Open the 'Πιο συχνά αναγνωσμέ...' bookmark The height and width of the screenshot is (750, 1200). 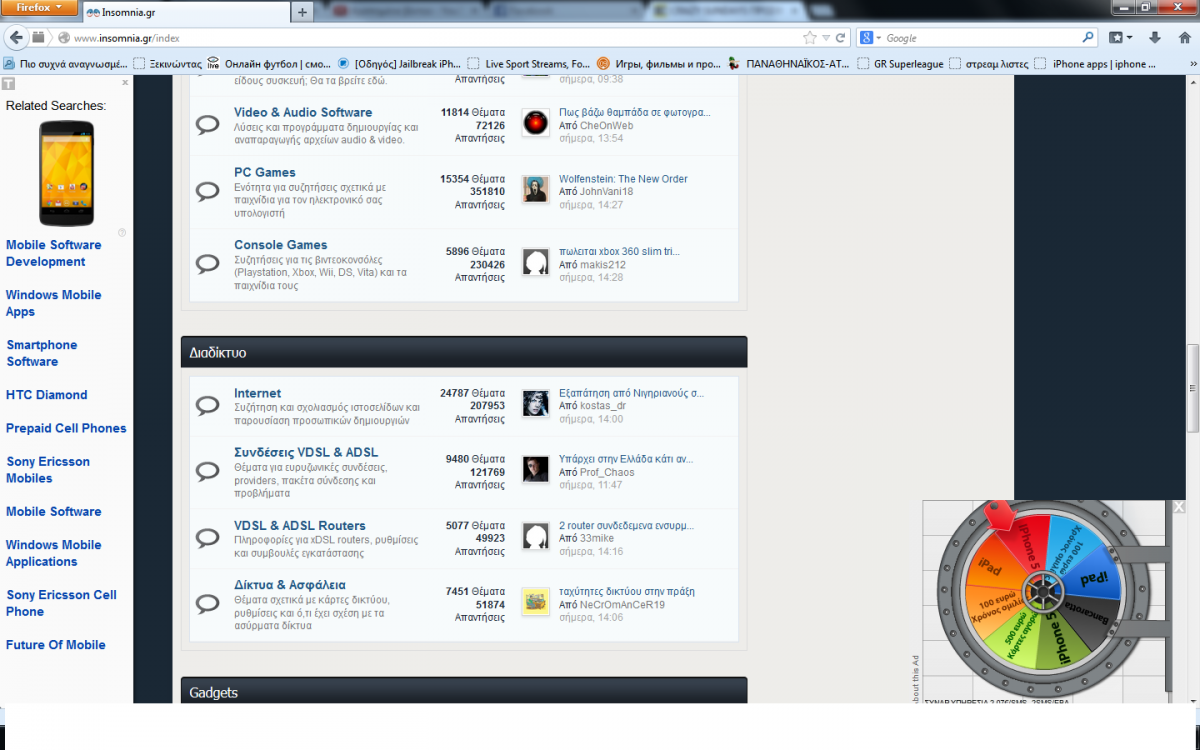click(65, 64)
